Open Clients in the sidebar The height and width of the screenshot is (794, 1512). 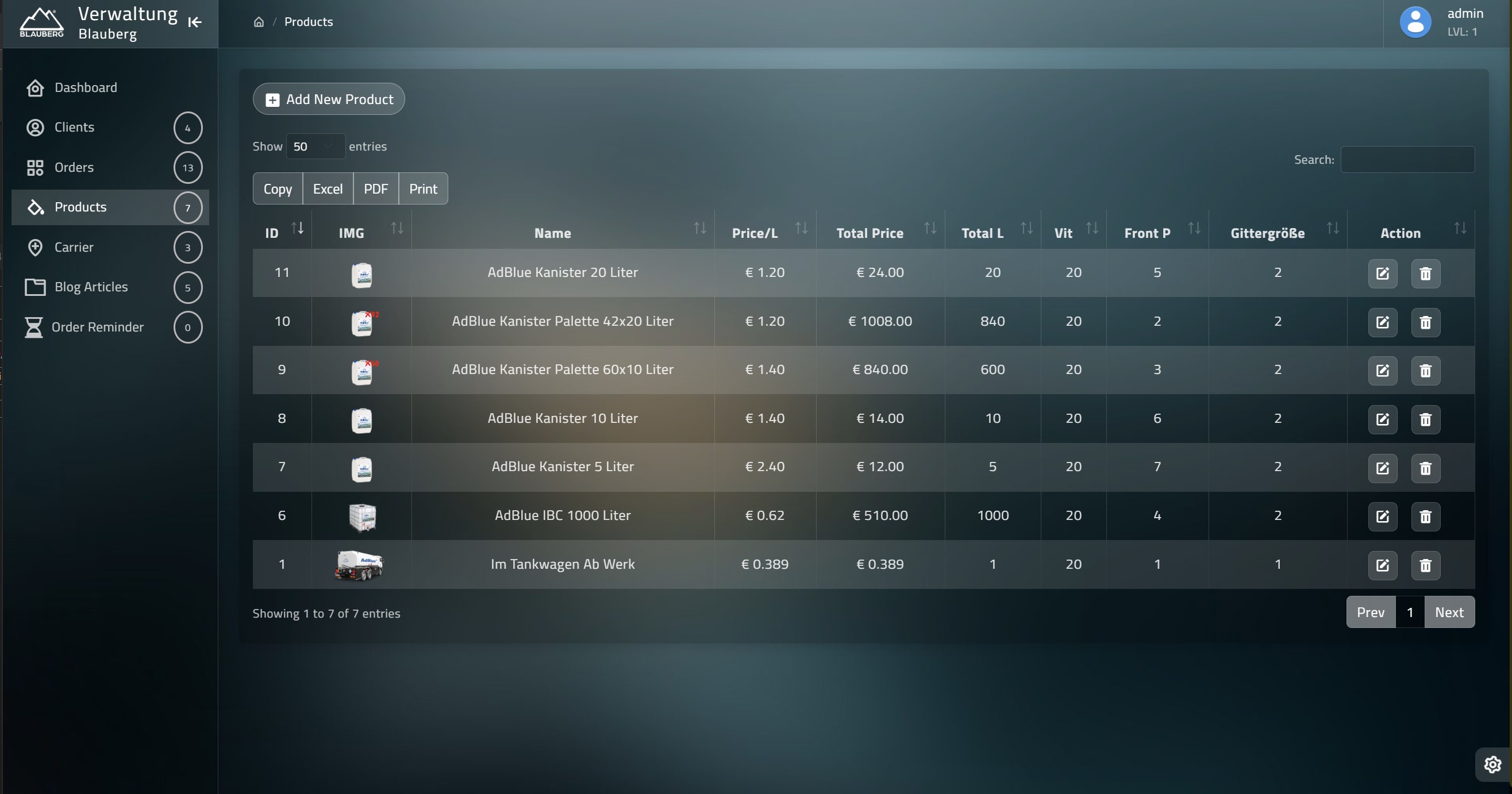110,128
